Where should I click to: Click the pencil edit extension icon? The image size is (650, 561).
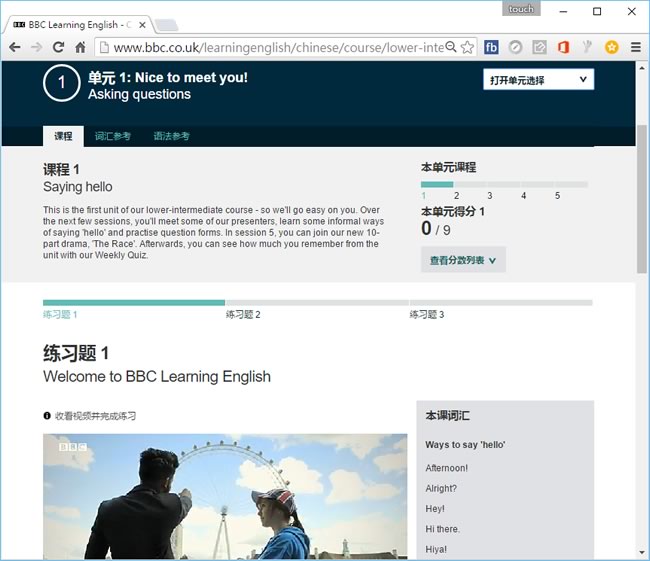click(539, 47)
